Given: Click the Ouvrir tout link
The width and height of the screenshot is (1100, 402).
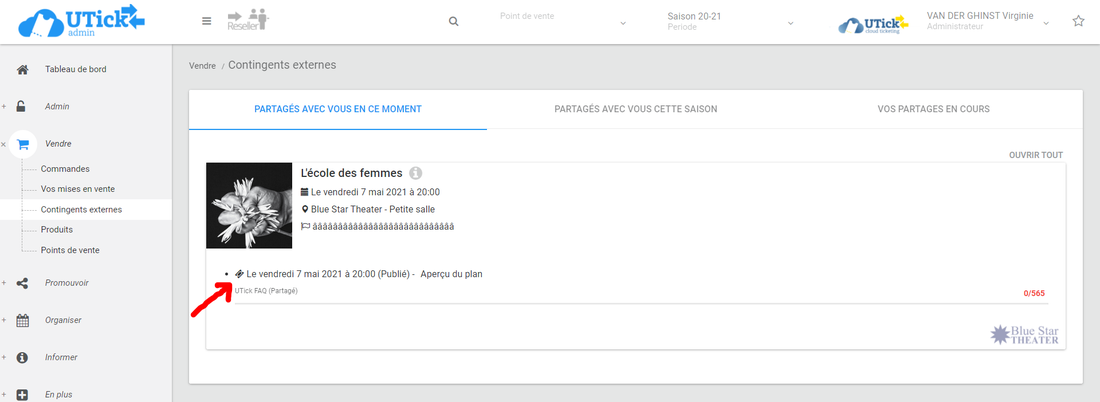Looking at the screenshot, I should [1035, 155].
